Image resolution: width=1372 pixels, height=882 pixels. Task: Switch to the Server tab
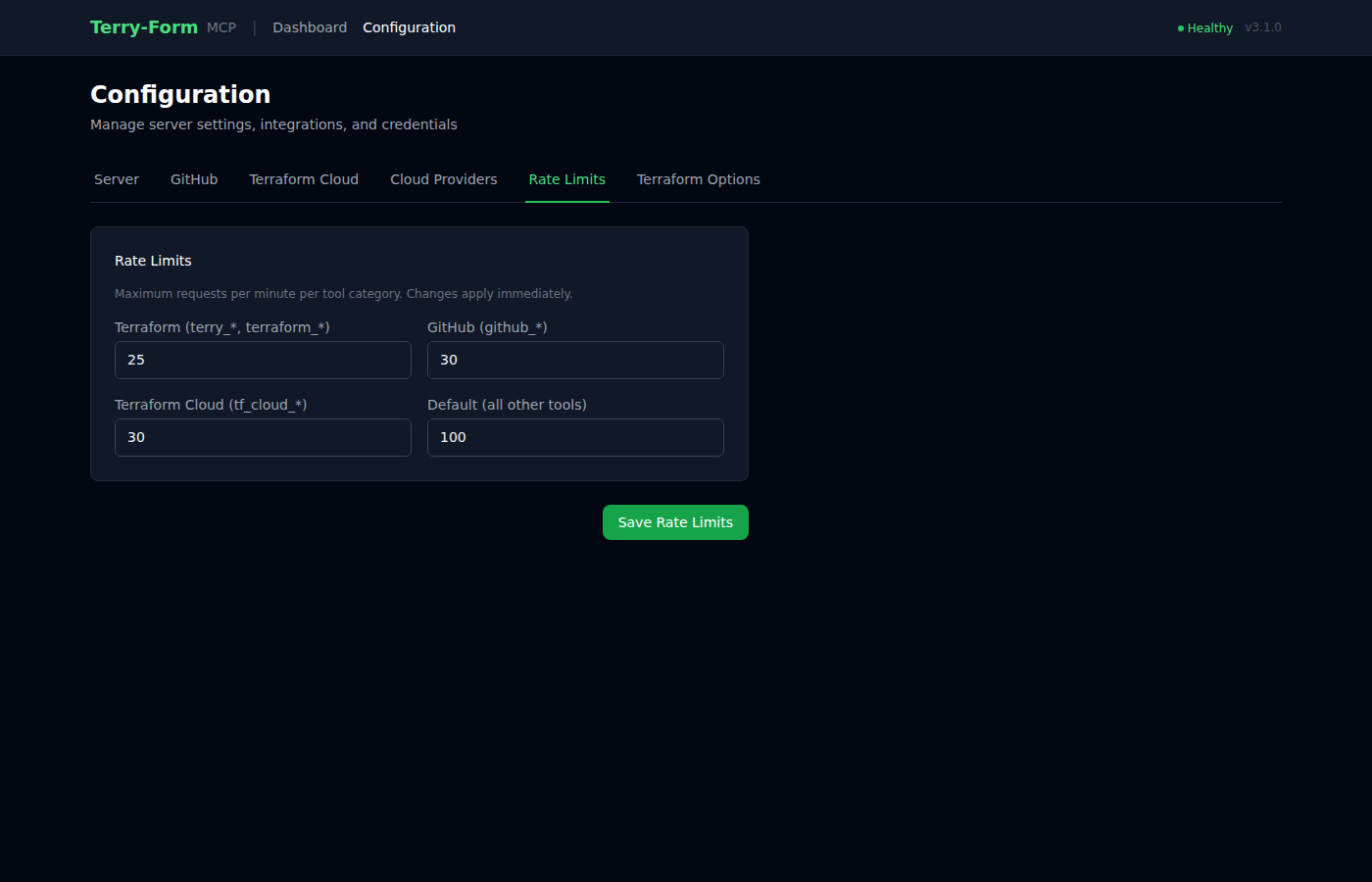click(117, 179)
